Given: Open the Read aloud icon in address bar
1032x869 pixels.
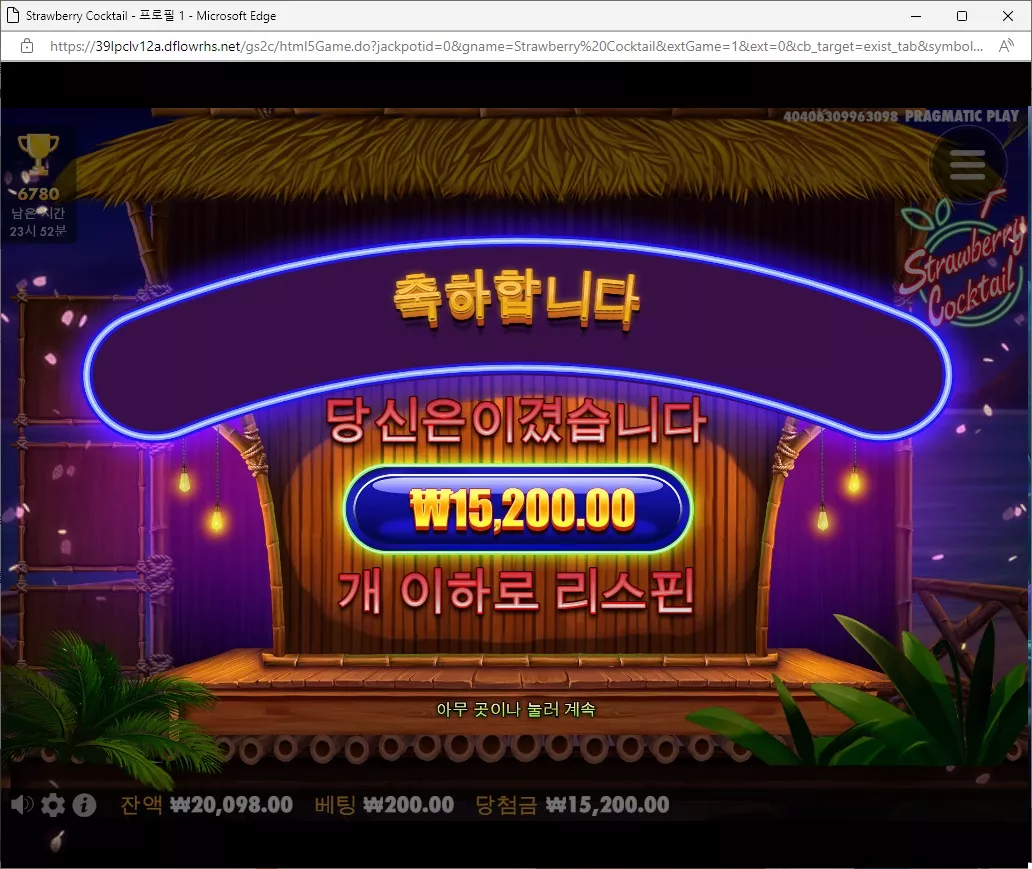Looking at the screenshot, I should [x=1006, y=46].
